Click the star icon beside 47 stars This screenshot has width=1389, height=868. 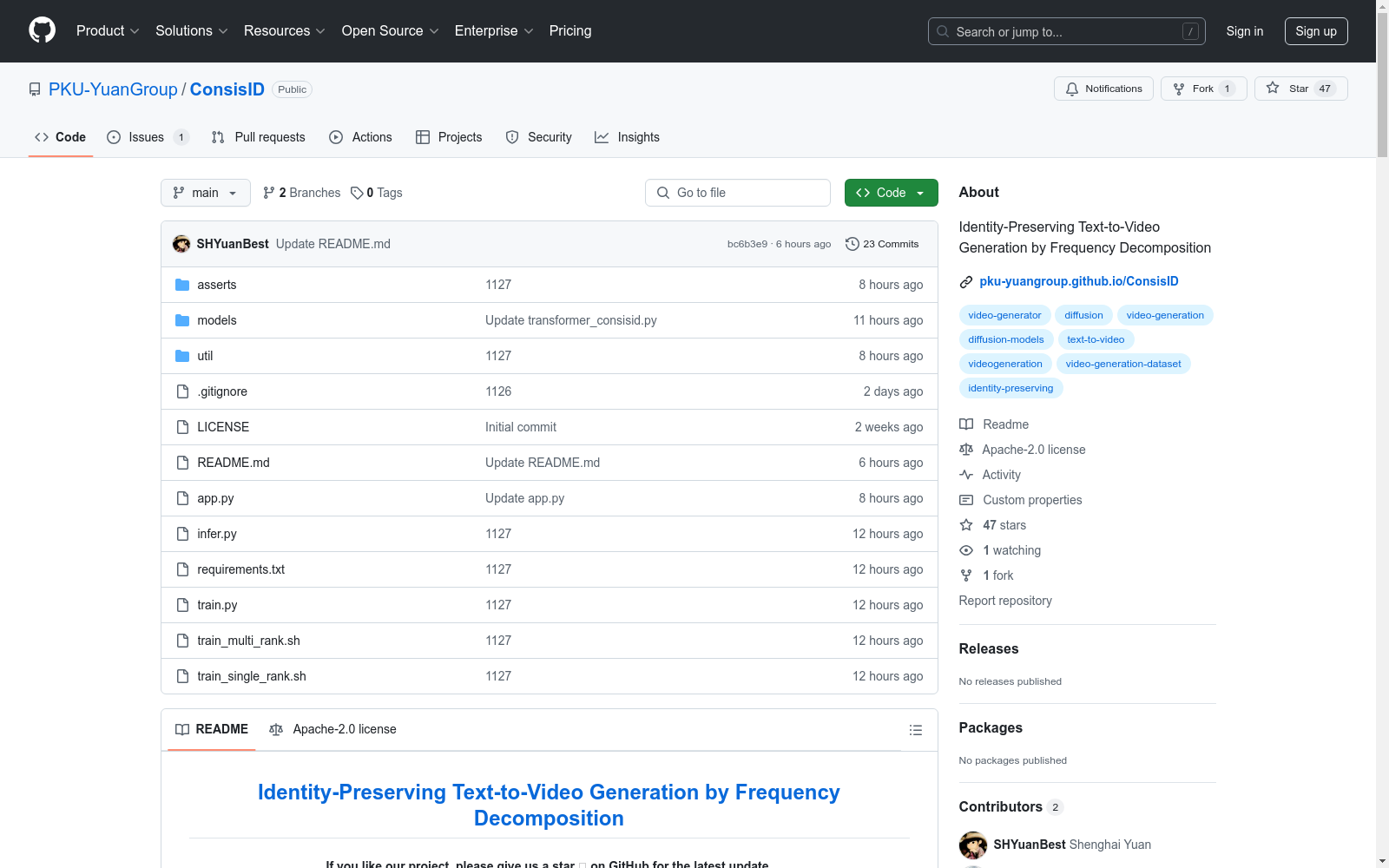966,525
